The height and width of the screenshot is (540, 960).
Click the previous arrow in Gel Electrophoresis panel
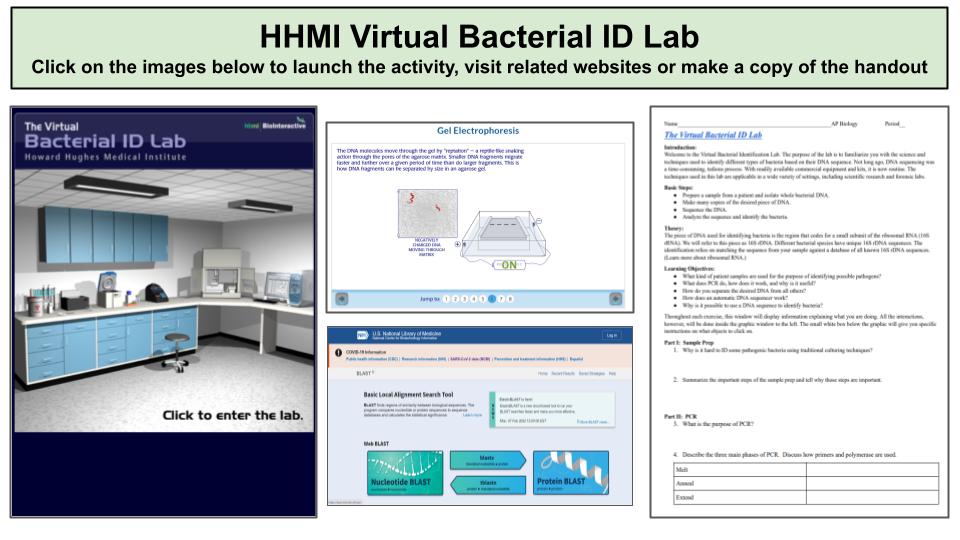(342, 299)
